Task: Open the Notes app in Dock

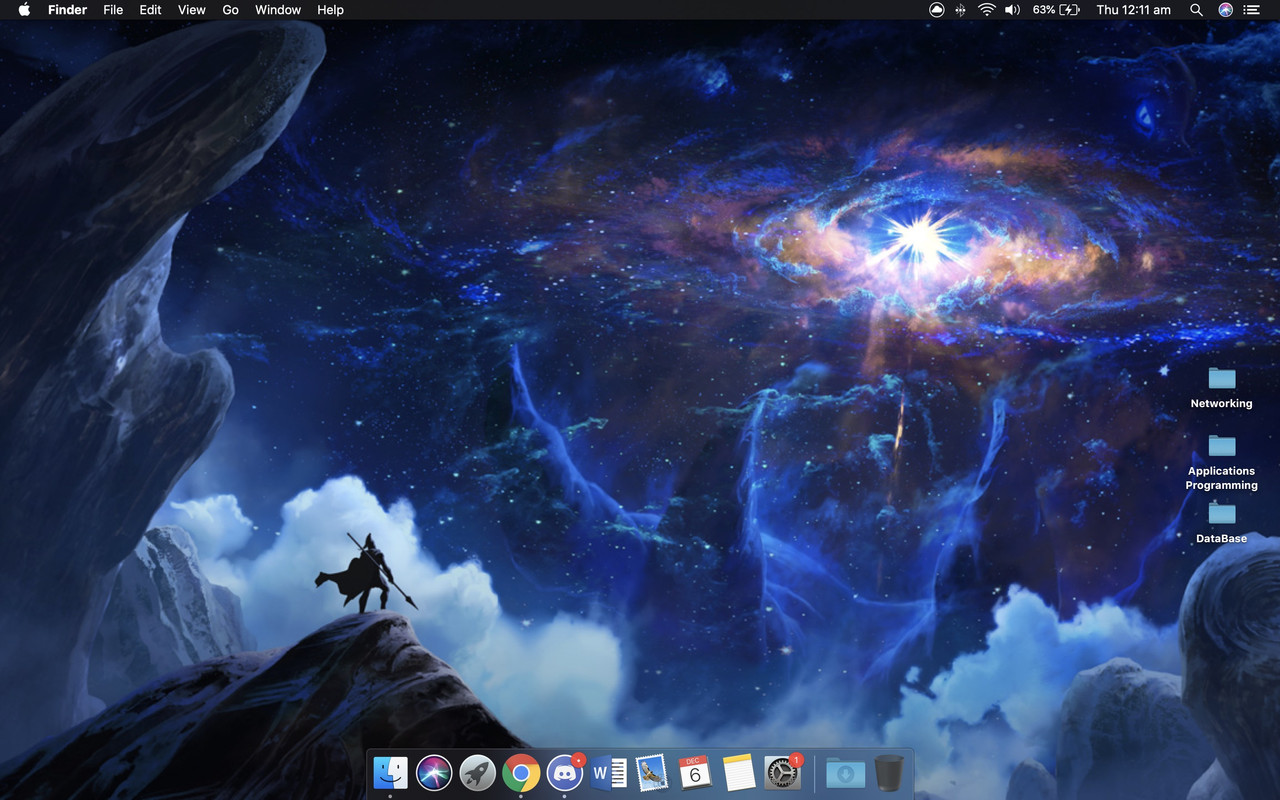Action: pos(739,772)
